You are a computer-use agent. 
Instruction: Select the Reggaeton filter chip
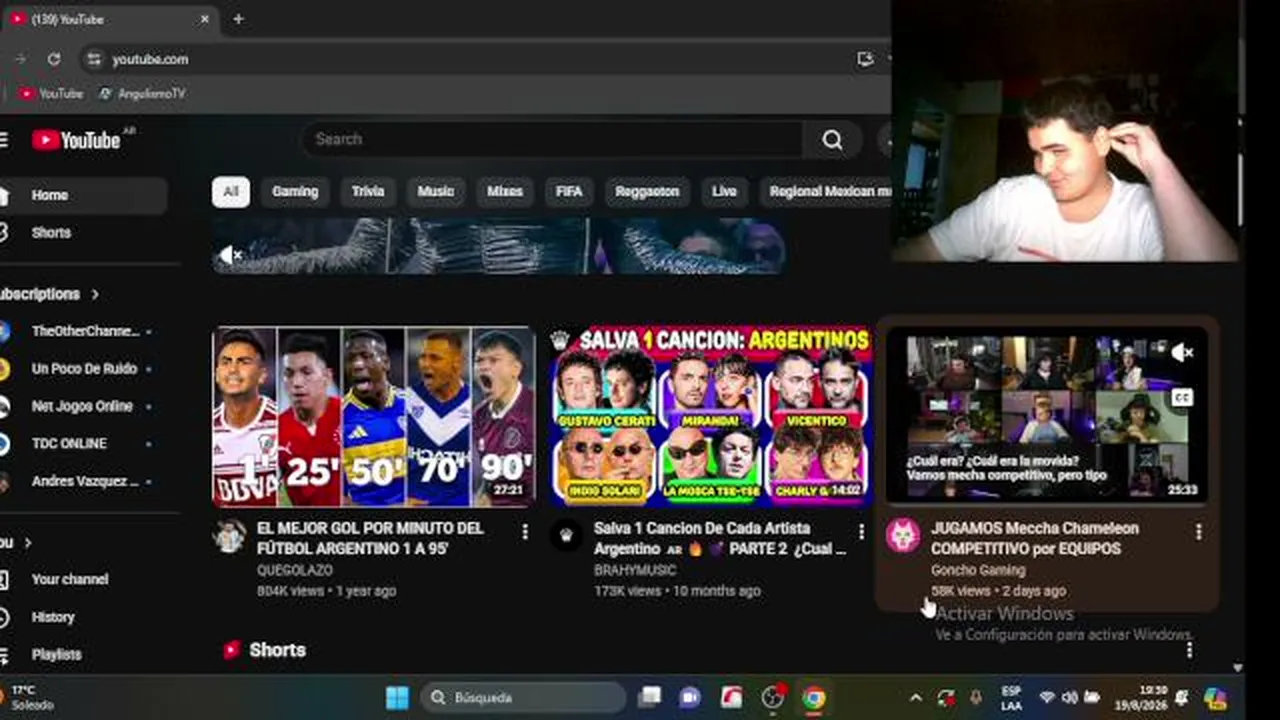647,192
